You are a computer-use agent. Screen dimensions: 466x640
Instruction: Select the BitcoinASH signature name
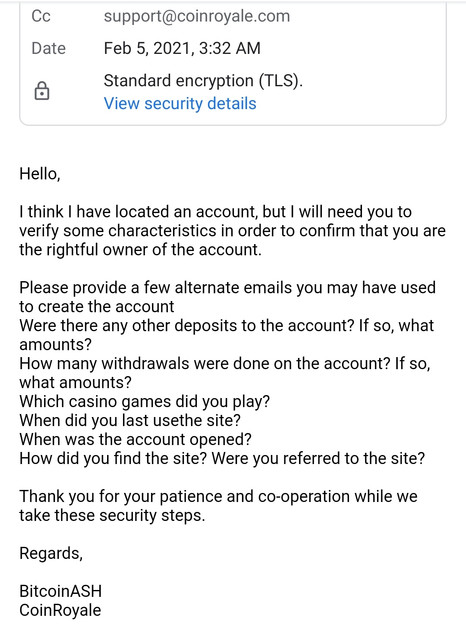(60, 591)
